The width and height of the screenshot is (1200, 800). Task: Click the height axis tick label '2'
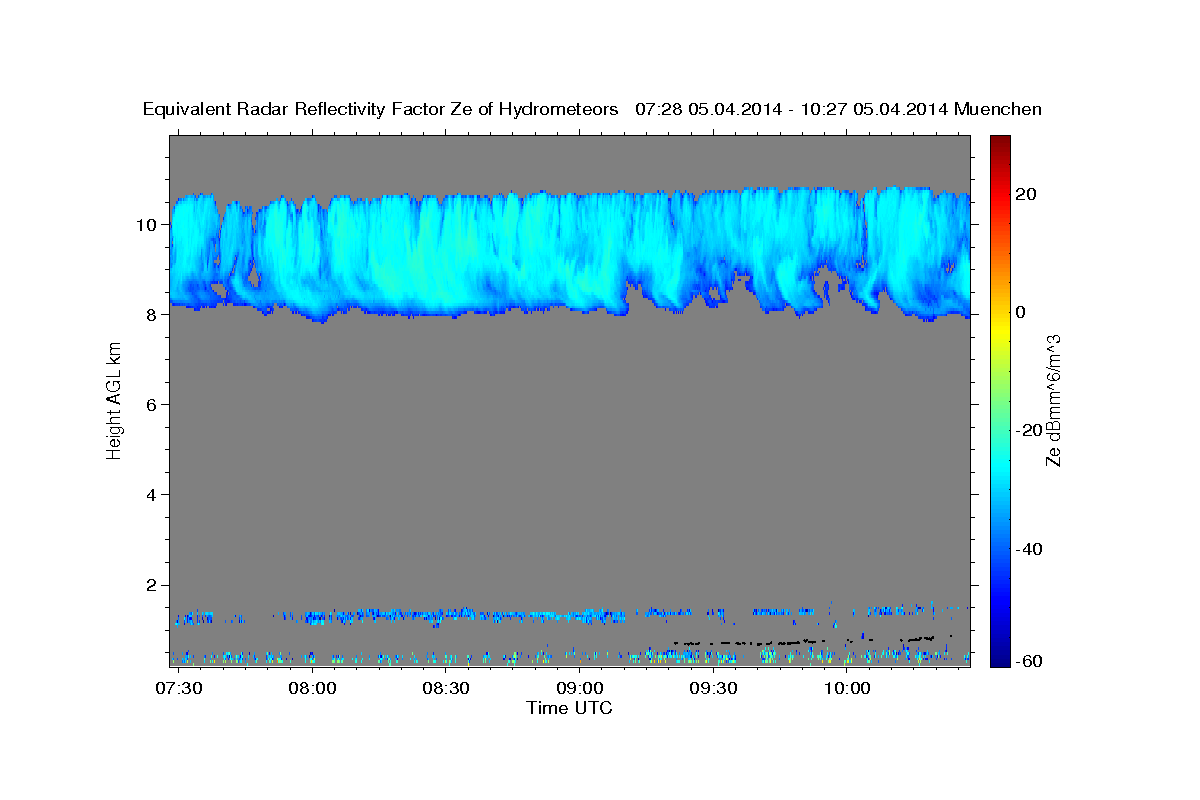(x=152, y=585)
